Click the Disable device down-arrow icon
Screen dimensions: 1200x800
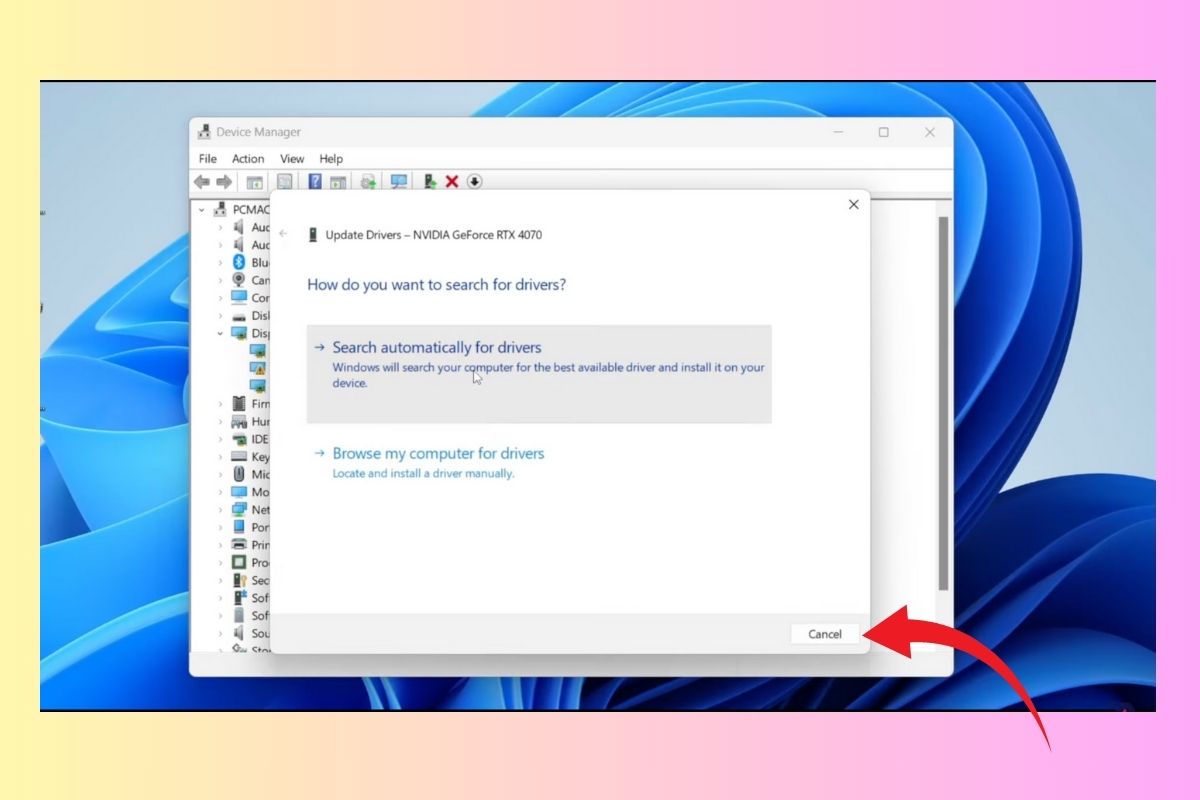[475, 181]
